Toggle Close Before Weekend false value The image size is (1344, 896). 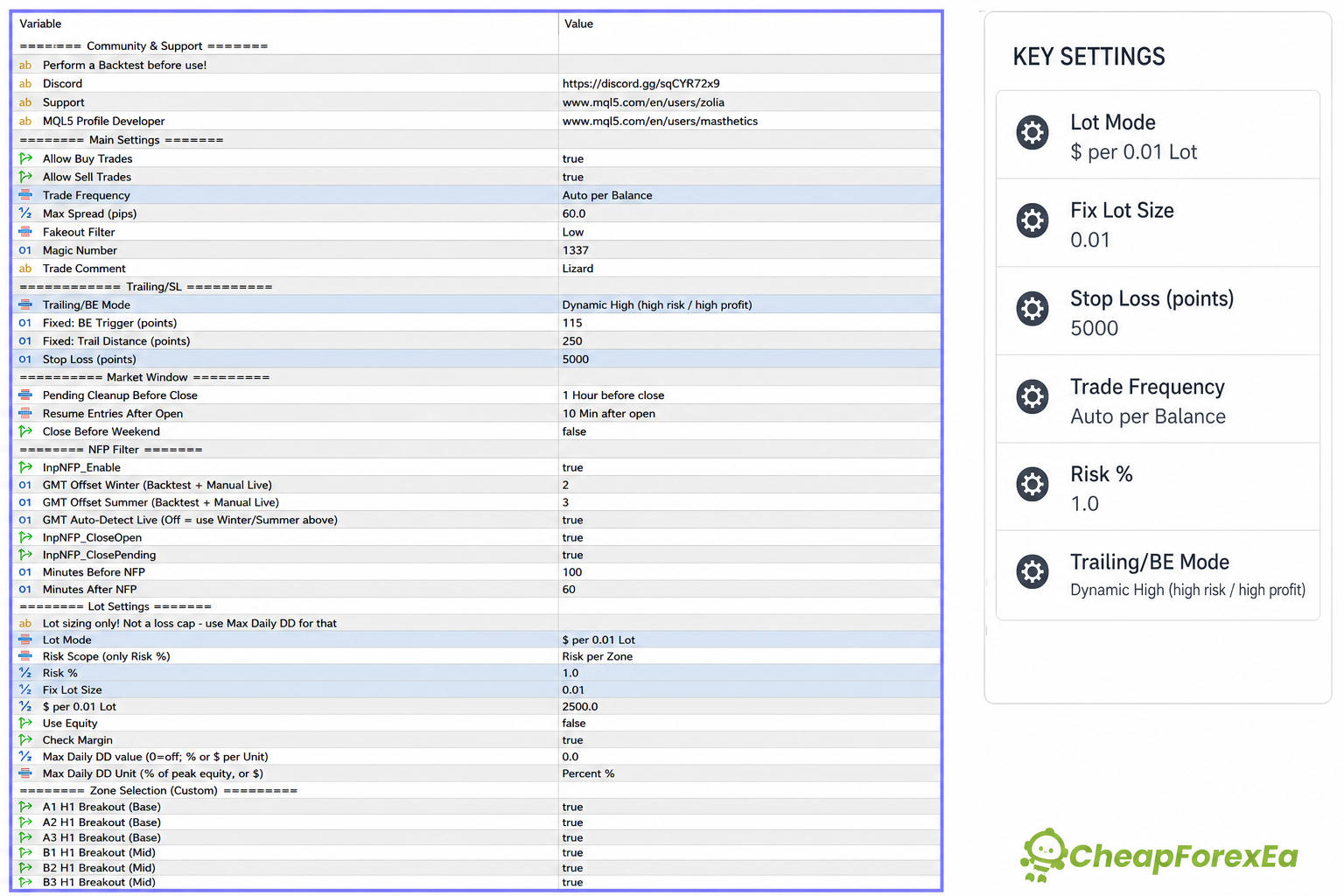(x=574, y=431)
